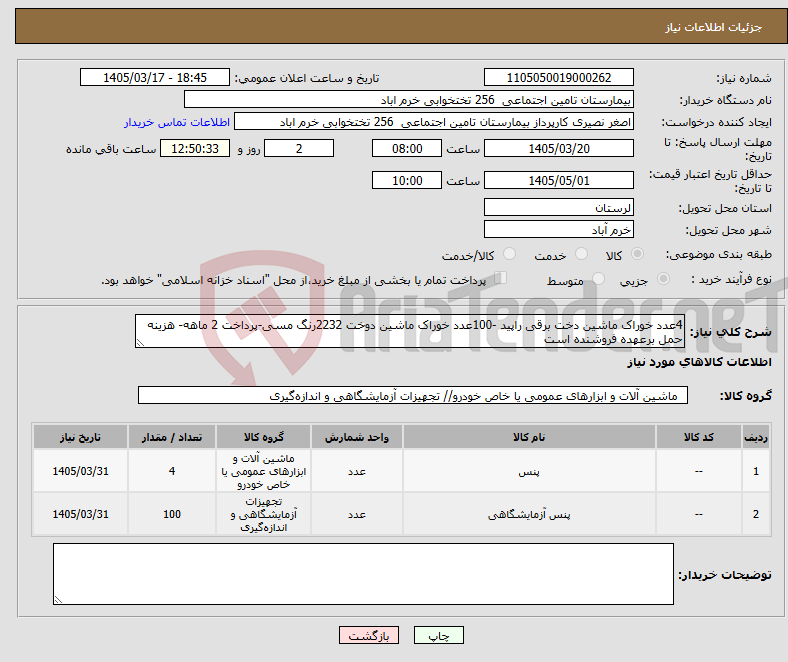Open the اطلاعات تماس خریدار link

(177, 122)
